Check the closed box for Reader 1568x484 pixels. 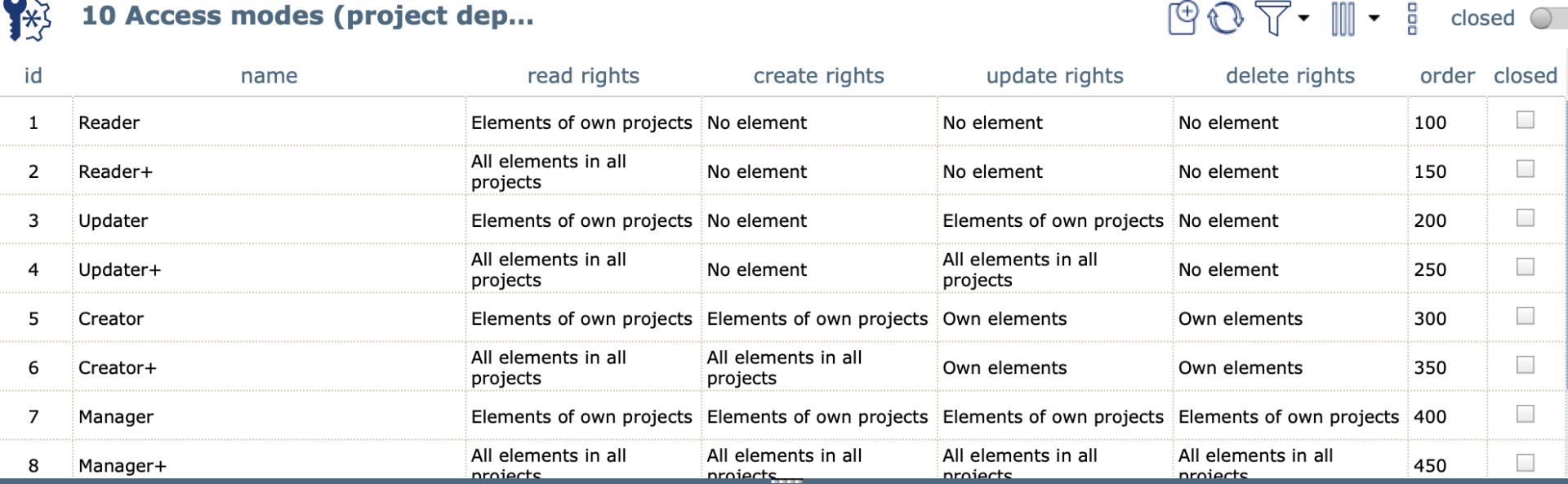[x=1525, y=120]
